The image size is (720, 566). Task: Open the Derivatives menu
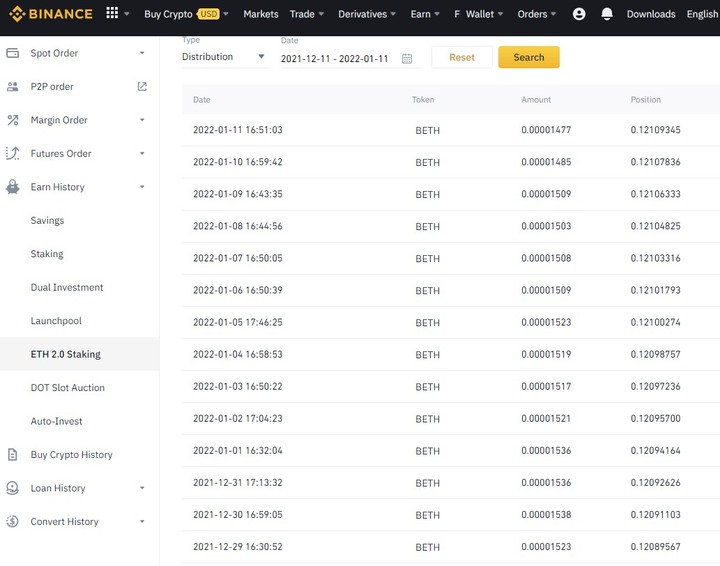click(367, 14)
